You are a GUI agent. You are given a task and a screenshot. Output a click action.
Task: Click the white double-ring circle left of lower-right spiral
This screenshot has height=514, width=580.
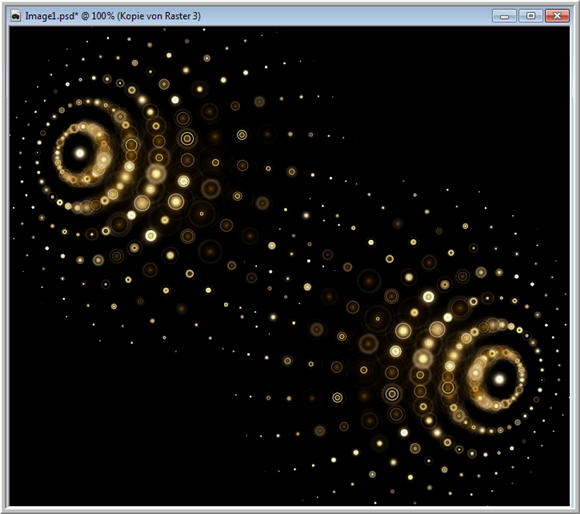click(x=392, y=394)
